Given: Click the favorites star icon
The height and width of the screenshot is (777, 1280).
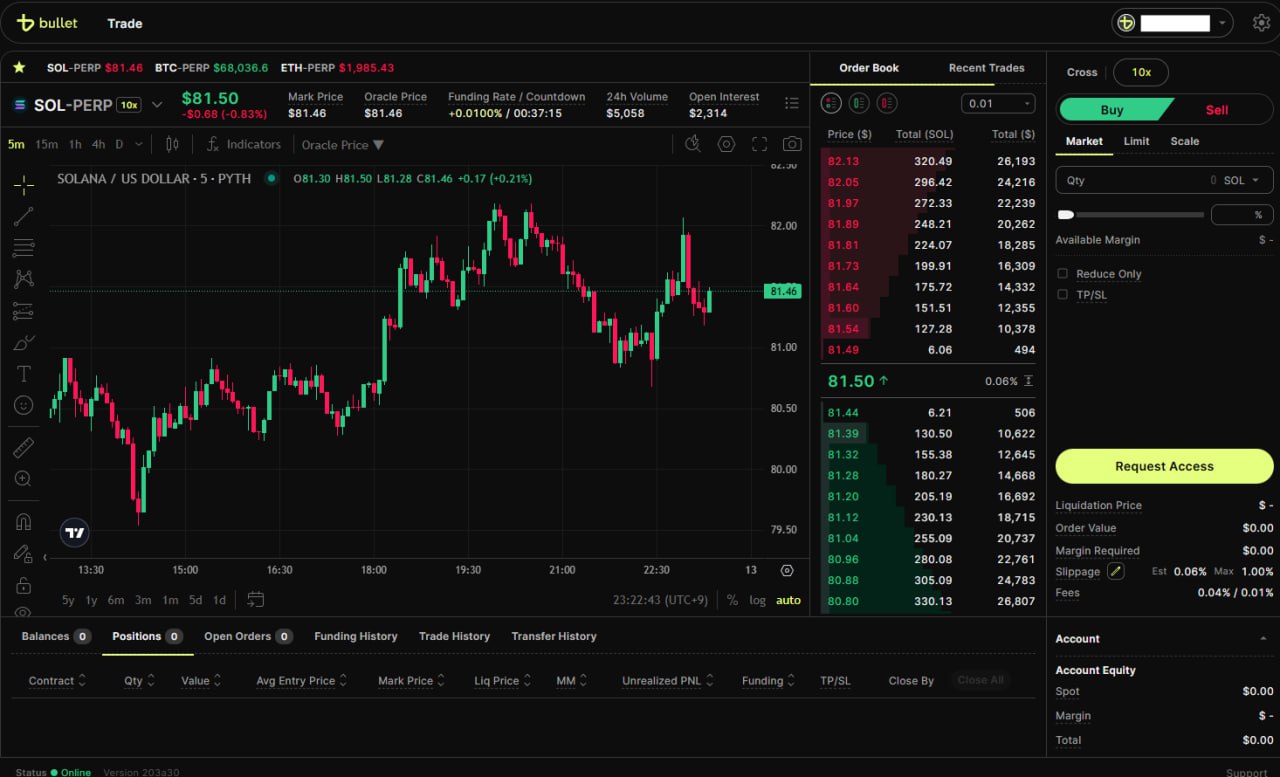Looking at the screenshot, I should (19, 68).
